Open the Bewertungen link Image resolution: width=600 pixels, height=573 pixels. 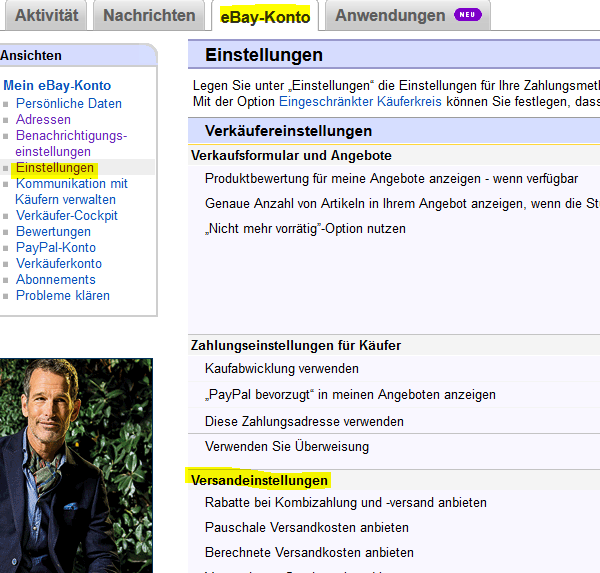[53, 232]
